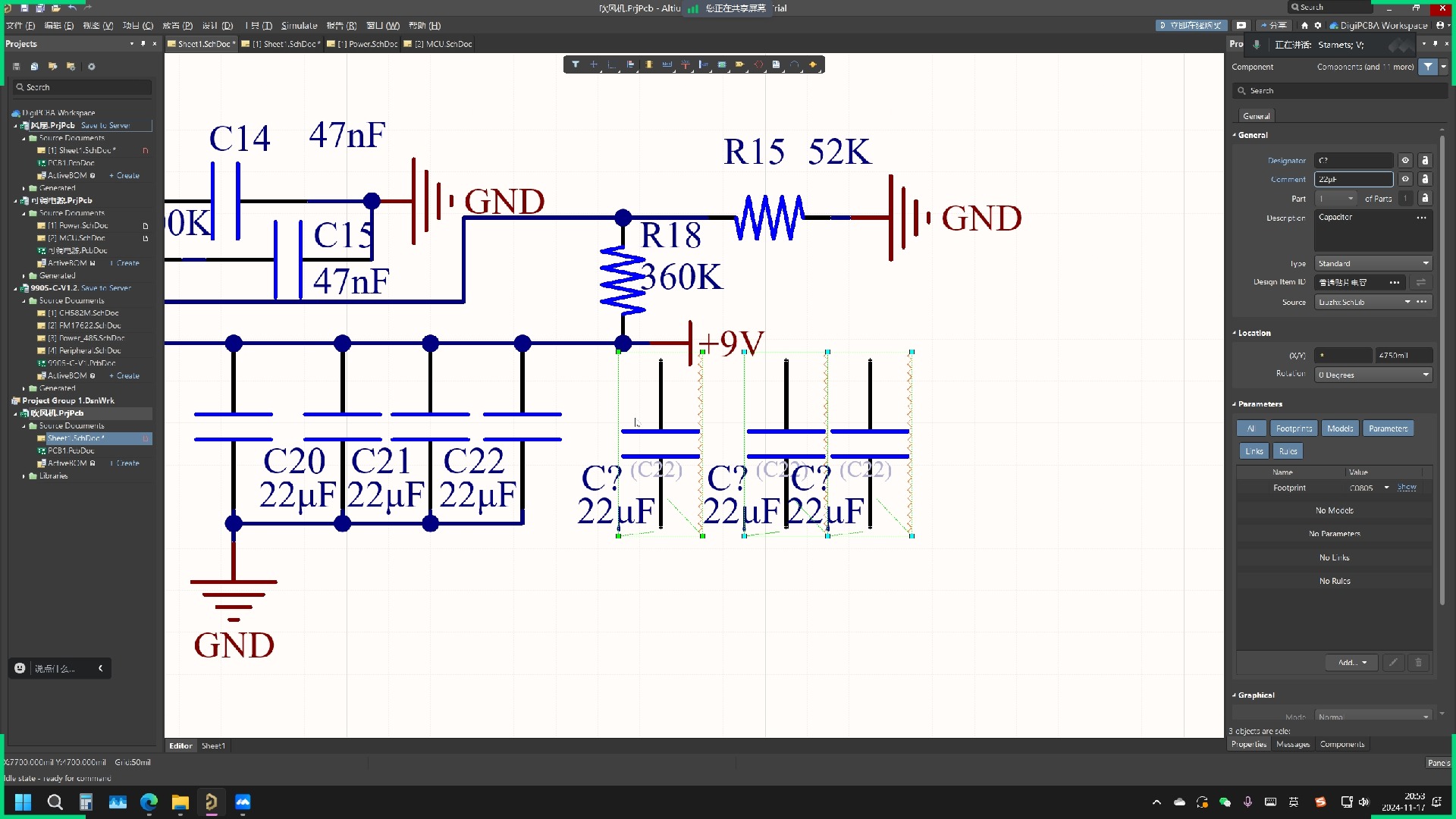Viewport: 1456px width, 819px height.
Task: Toggle Comment visibility eye icon
Action: [1405, 179]
